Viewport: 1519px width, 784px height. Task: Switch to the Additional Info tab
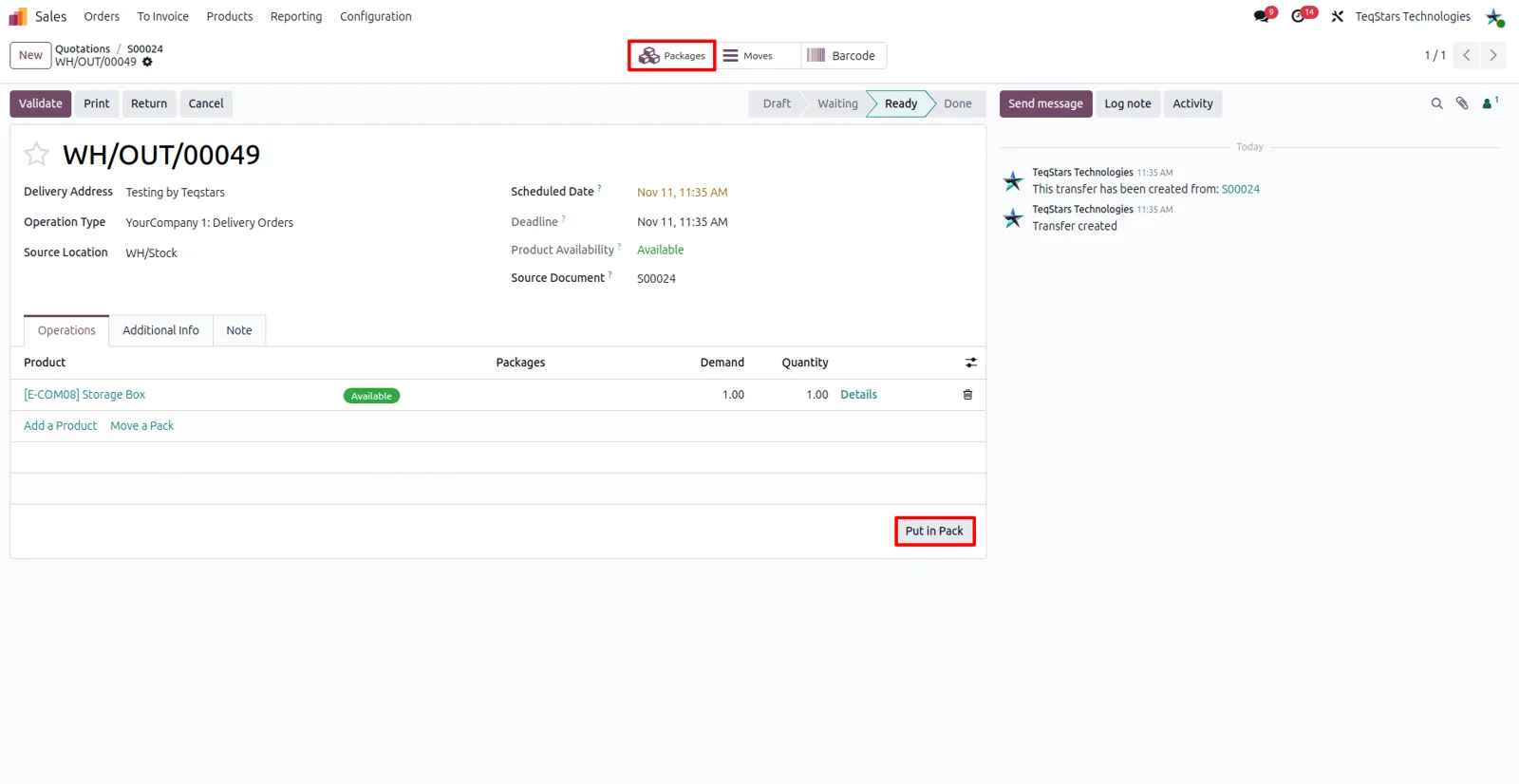(x=160, y=330)
